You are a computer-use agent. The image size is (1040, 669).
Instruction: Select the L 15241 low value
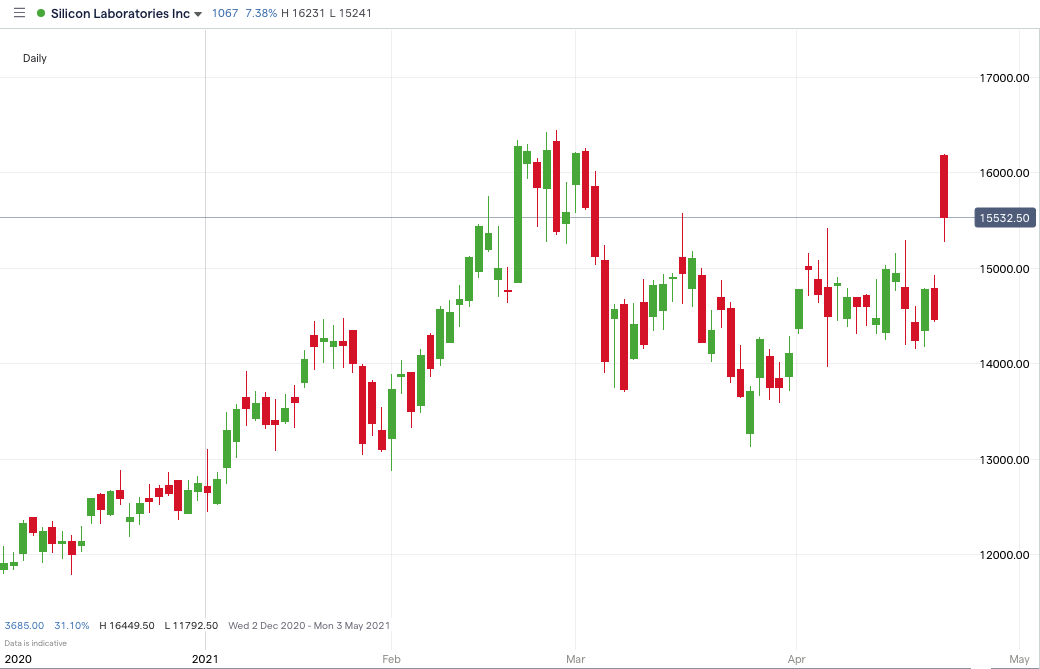point(352,13)
